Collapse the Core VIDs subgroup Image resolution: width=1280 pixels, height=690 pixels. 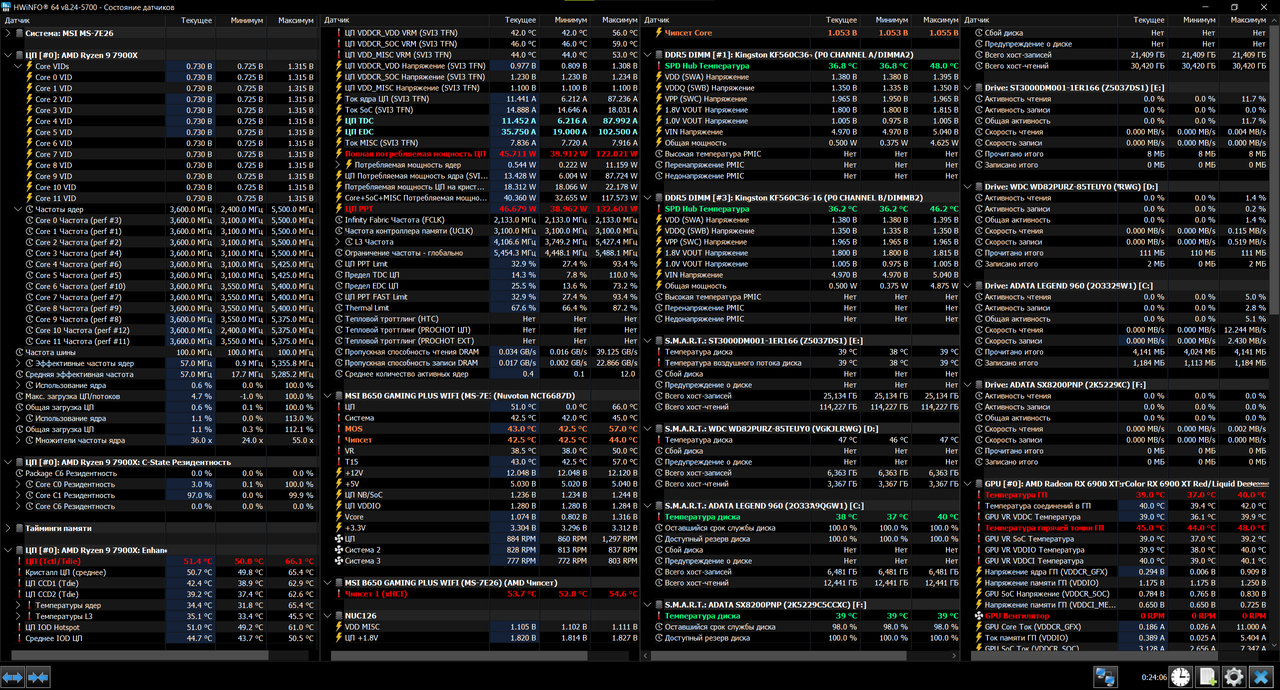(18, 66)
